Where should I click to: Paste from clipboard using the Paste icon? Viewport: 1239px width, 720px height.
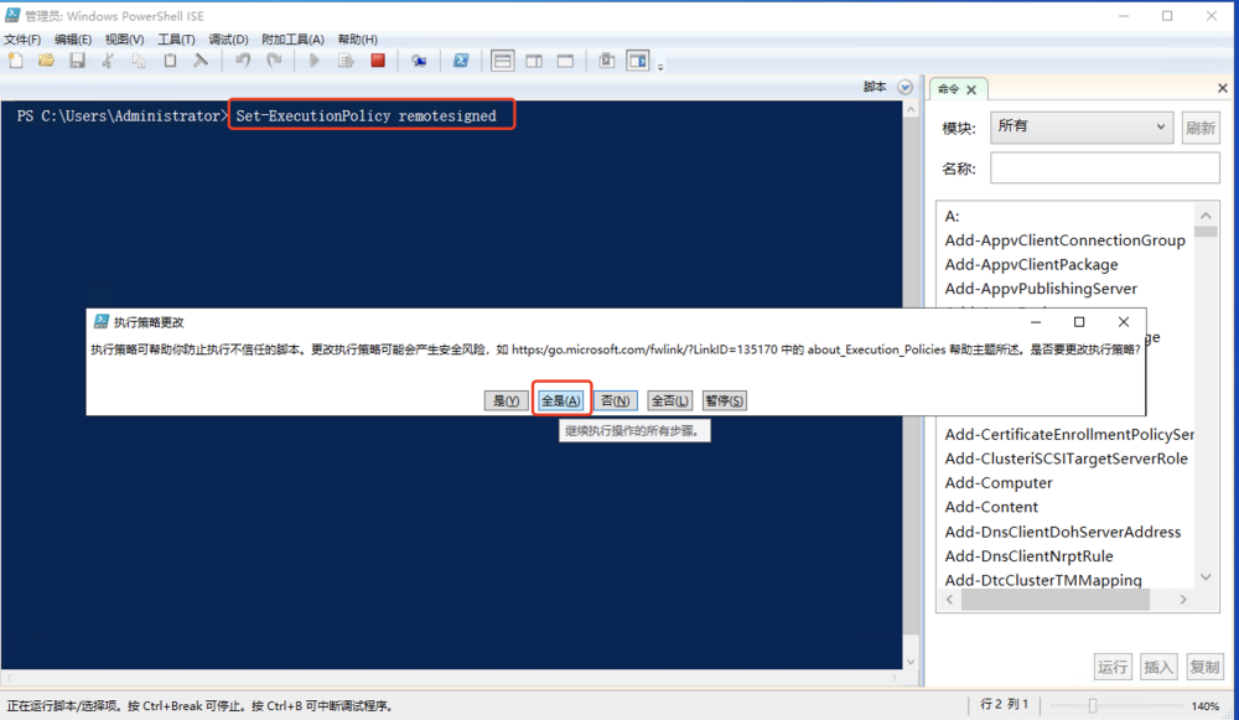[170, 61]
